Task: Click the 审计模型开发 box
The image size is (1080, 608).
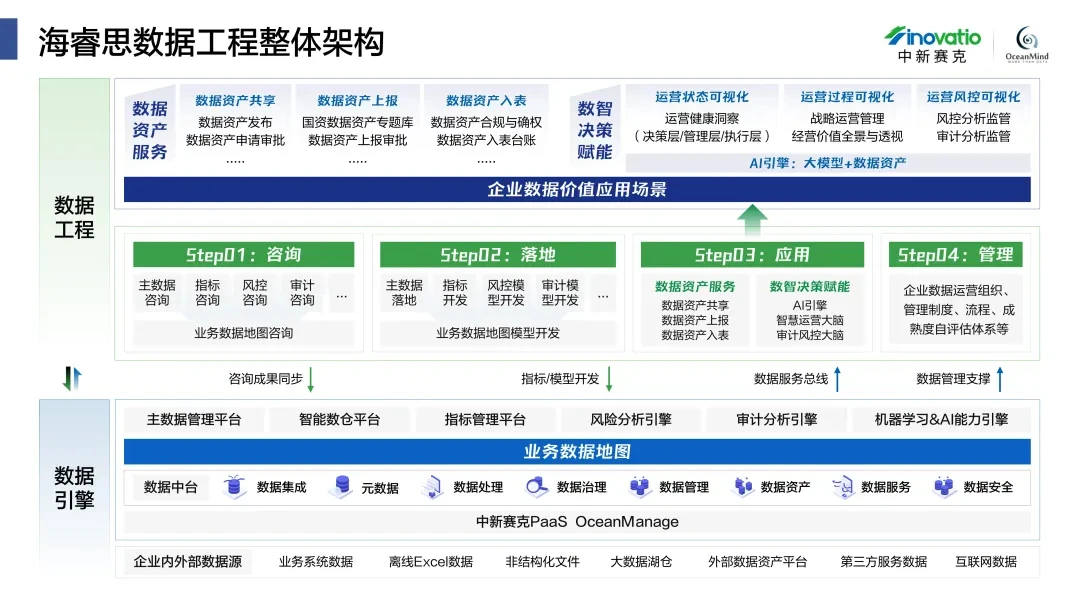Action: 560,293
